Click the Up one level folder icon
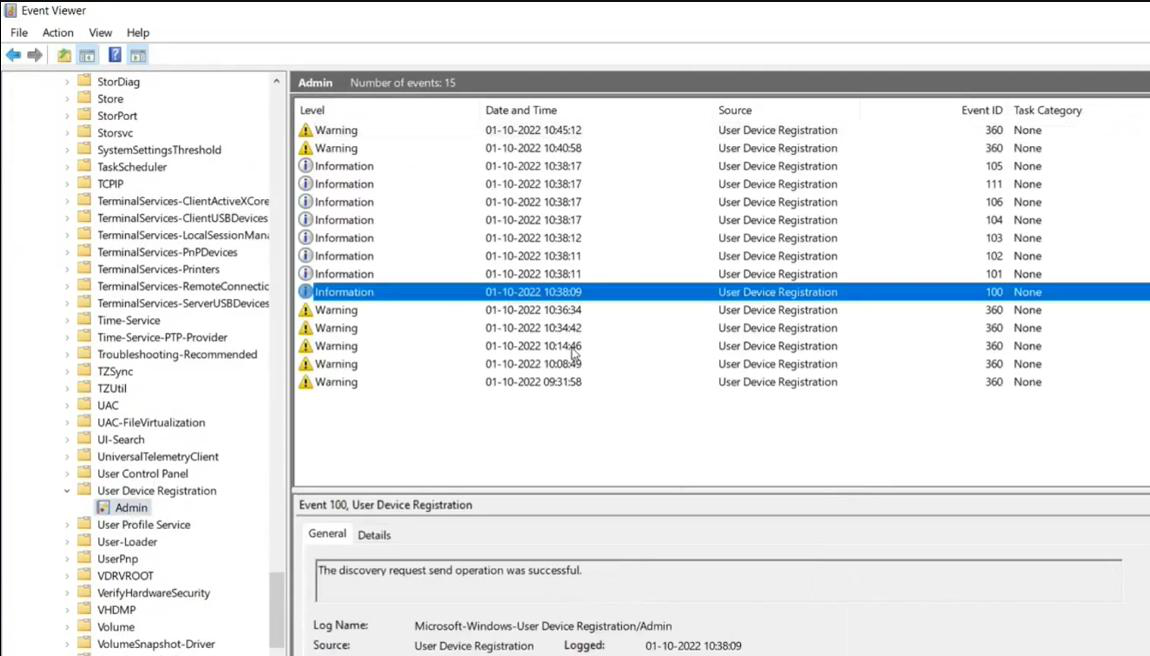 tap(65, 55)
